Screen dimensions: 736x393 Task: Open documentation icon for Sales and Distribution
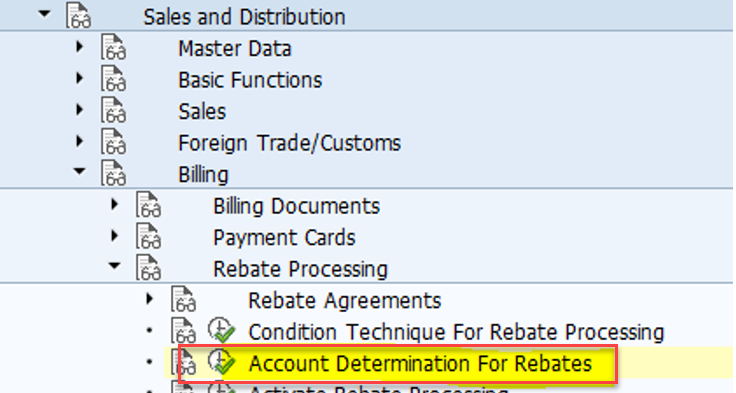point(78,15)
